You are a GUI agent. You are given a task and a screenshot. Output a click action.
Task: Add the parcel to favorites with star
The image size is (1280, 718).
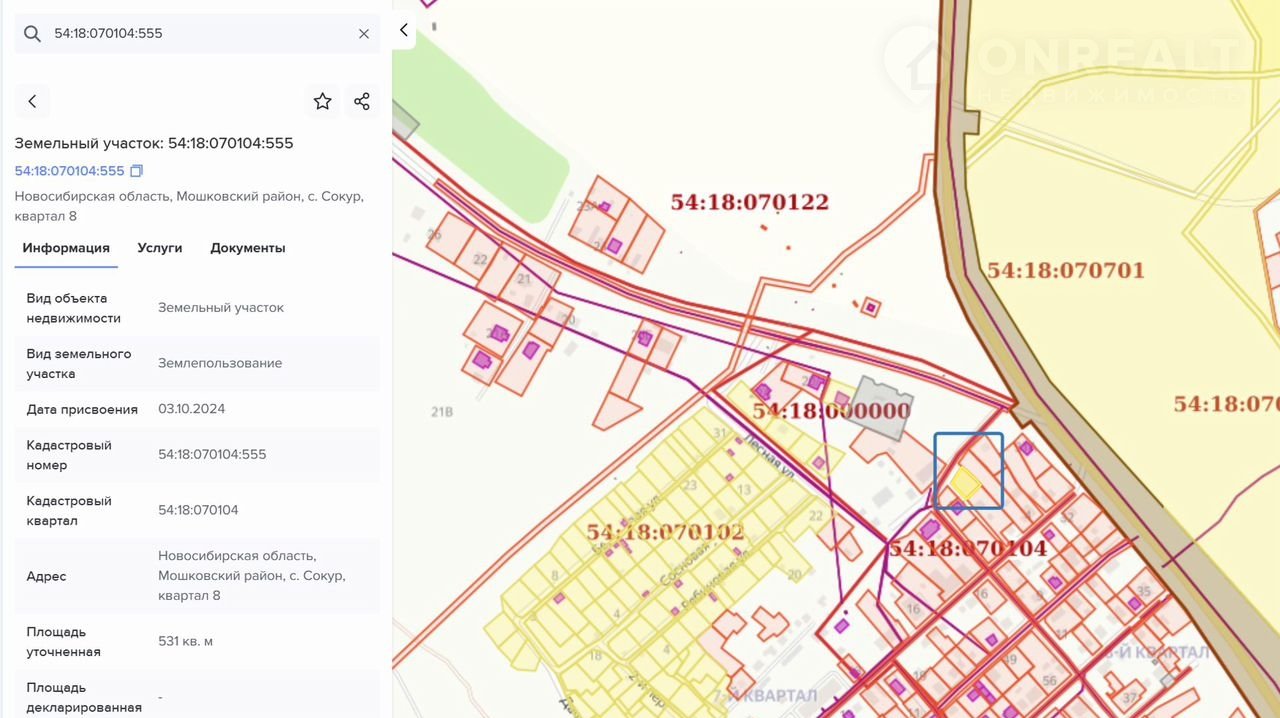coord(322,101)
